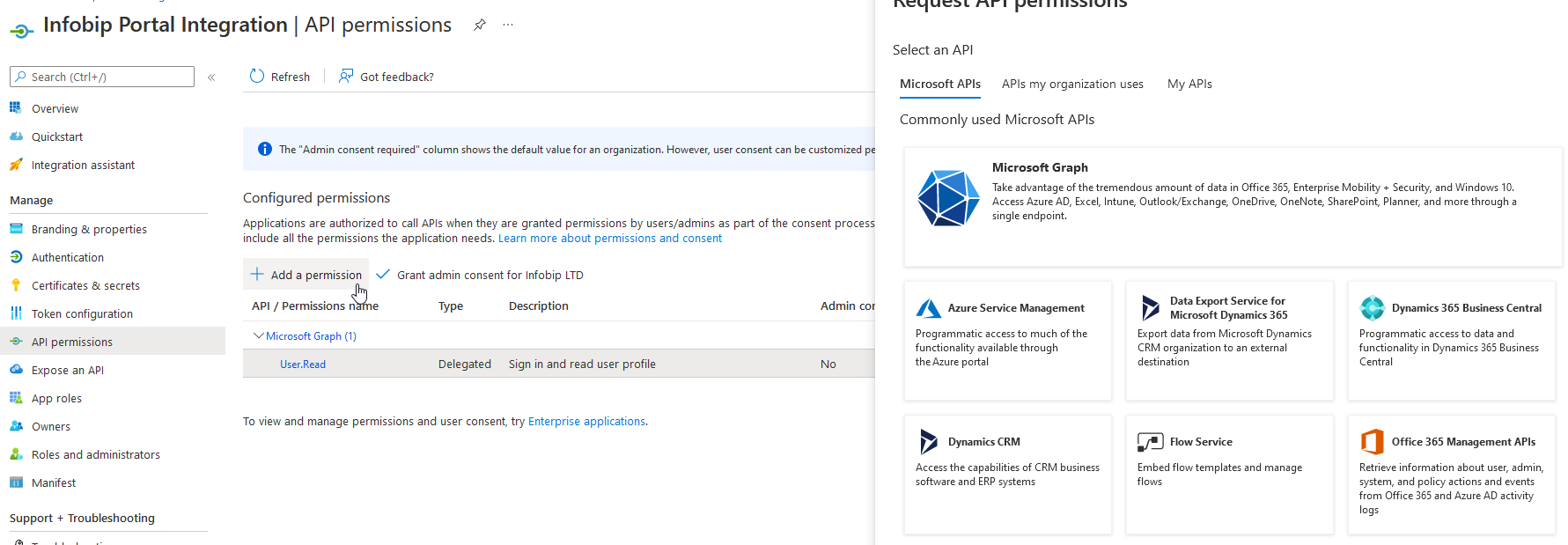
Task: Click the sidebar Search (Ctrl+/) field
Action: [102, 77]
